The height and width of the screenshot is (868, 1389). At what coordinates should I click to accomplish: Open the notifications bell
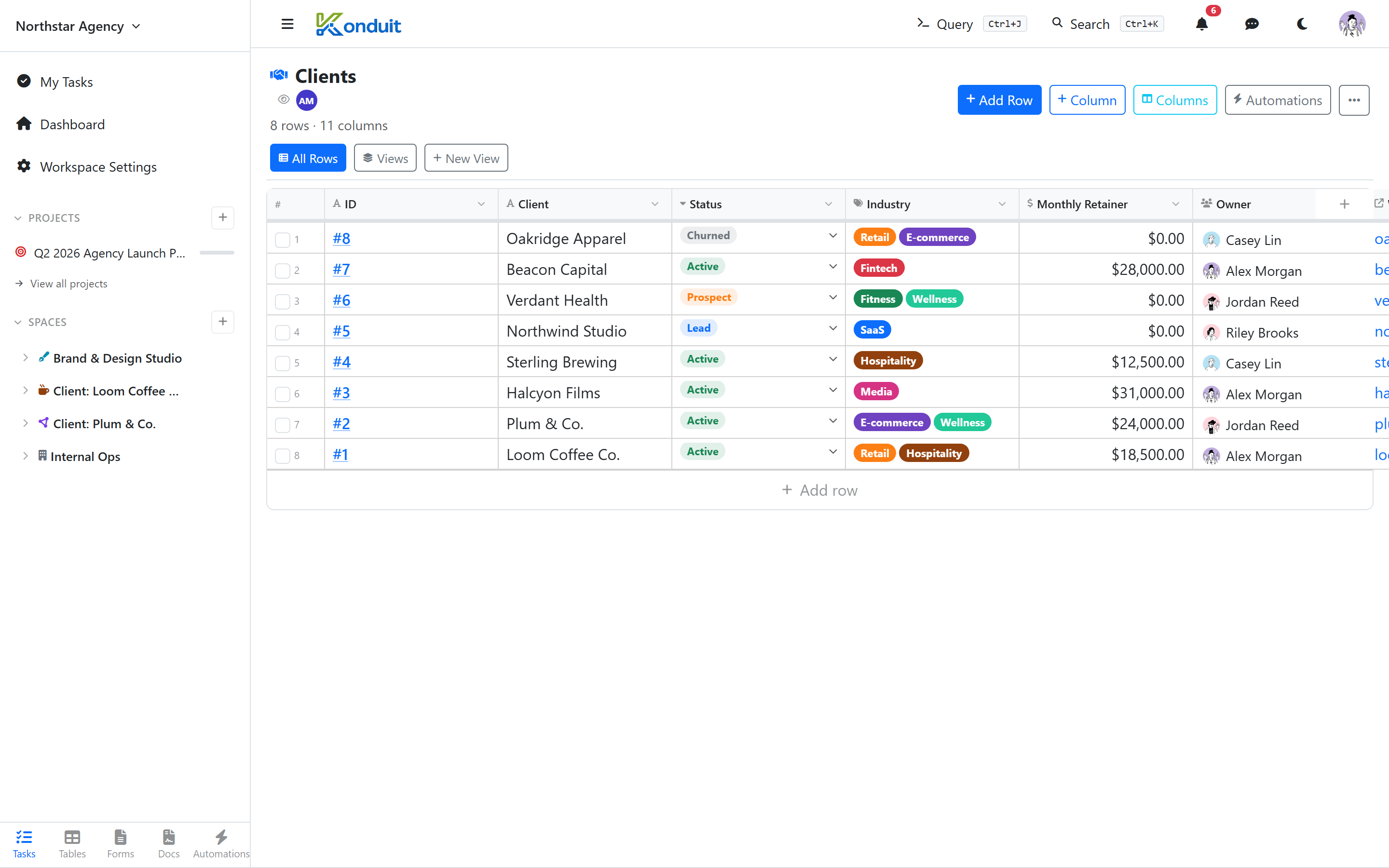(x=1201, y=24)
